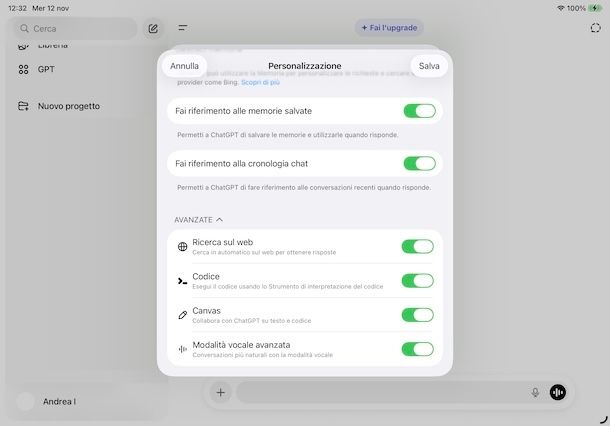Screen dimensions: 610x426
Task: Toggle the sidebar menu icon
Action: point(182,28)
